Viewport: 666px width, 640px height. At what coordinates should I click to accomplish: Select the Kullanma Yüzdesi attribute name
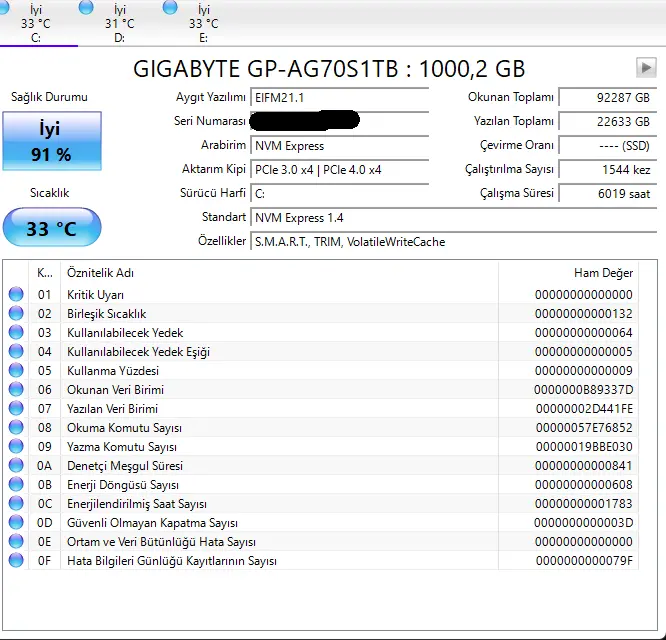click(113, 371)
